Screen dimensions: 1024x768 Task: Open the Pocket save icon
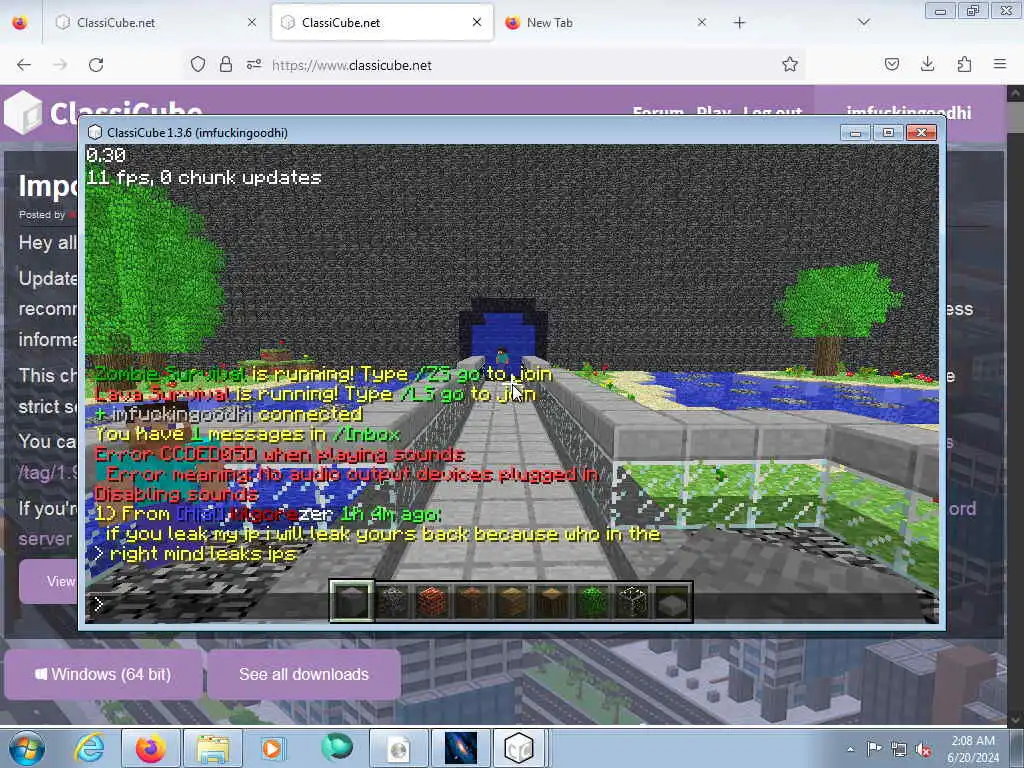coord(892,64)
